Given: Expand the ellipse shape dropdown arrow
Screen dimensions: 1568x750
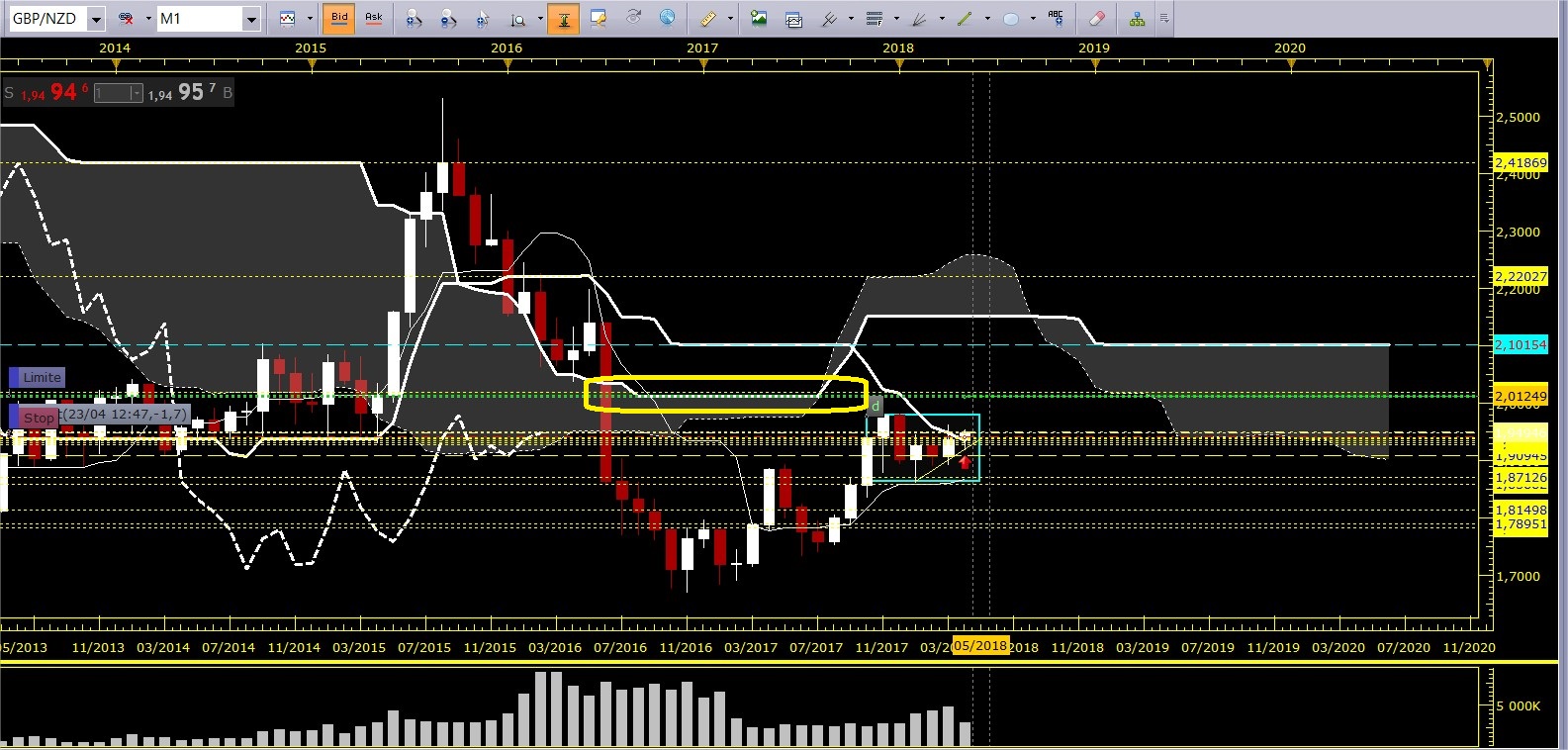Looking at the screenshot, I should pyautogui.click(x=1033, y=19).
